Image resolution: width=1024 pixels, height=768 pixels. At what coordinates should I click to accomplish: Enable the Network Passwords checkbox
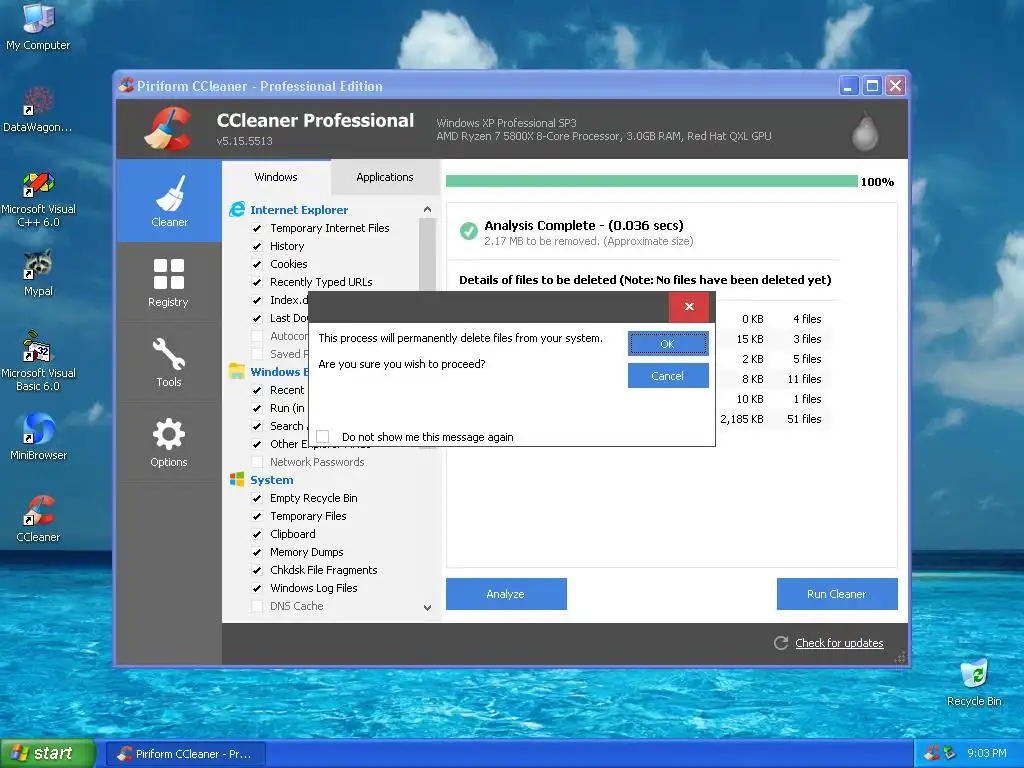pos(257,462)
